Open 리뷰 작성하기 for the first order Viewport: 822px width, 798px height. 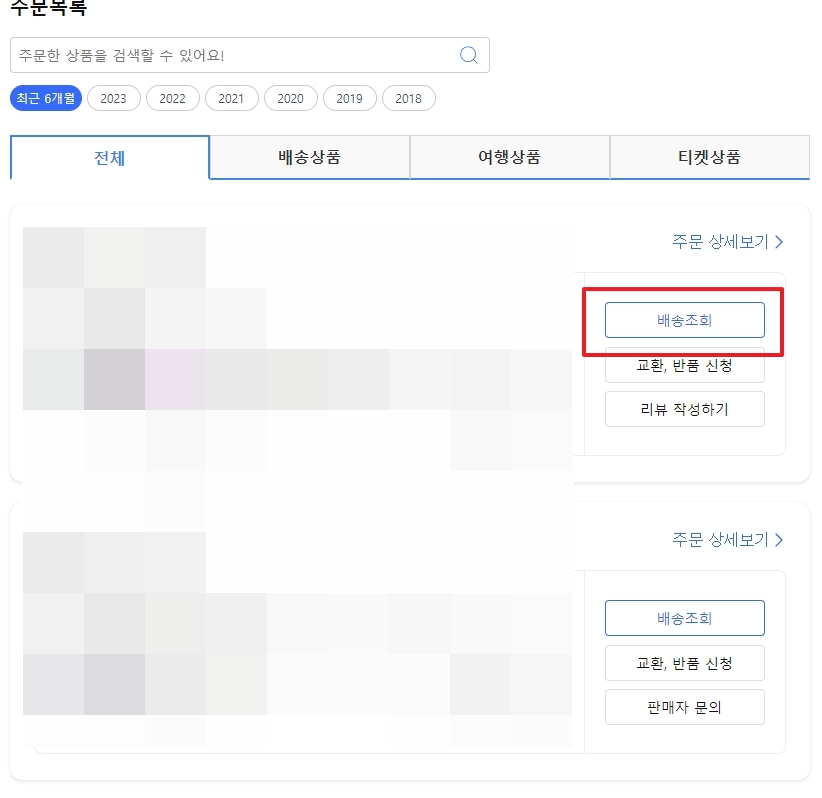684,408
